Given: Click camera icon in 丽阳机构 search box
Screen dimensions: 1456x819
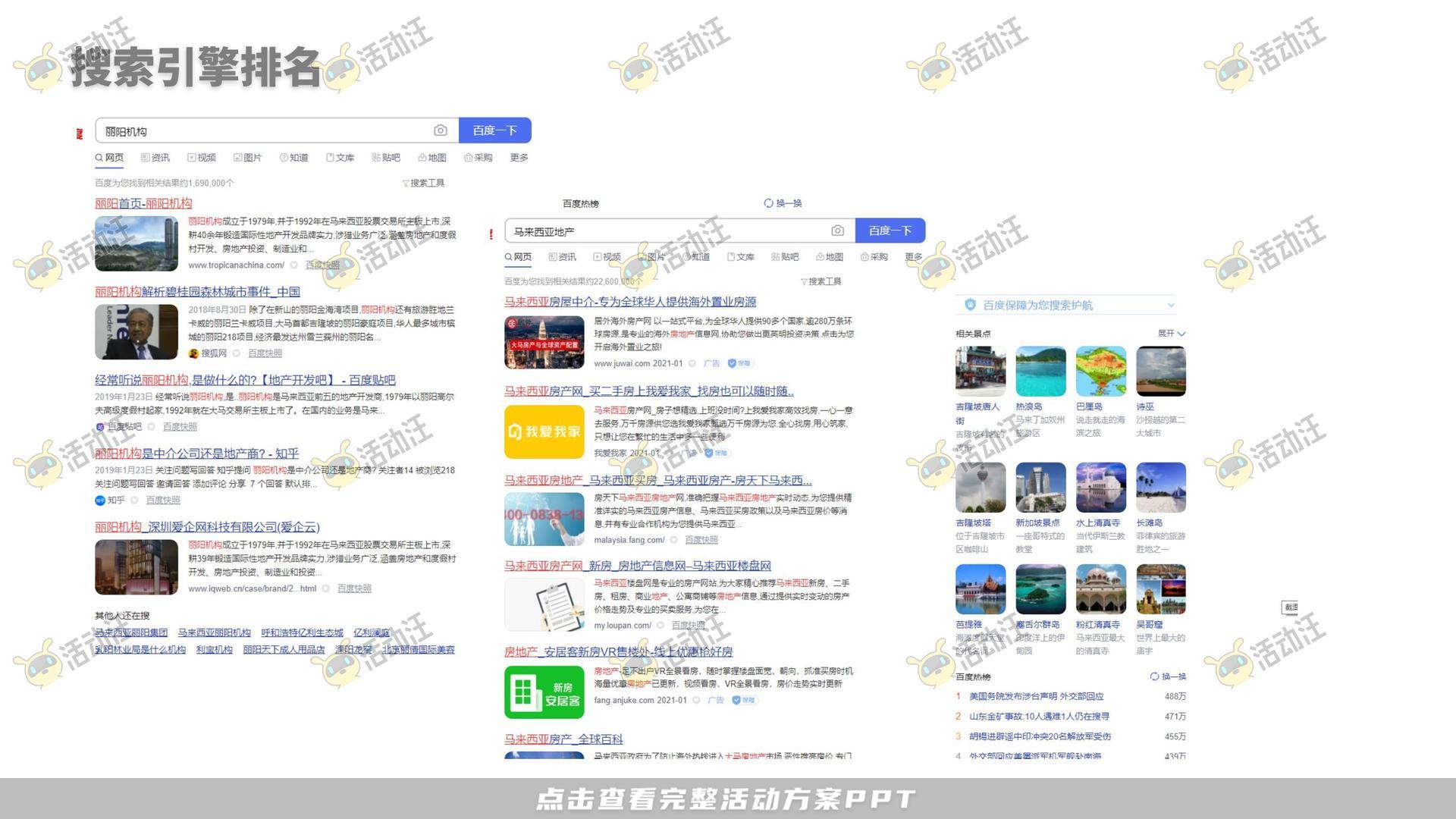Looking at the screenshot, I should click(441, 130).
